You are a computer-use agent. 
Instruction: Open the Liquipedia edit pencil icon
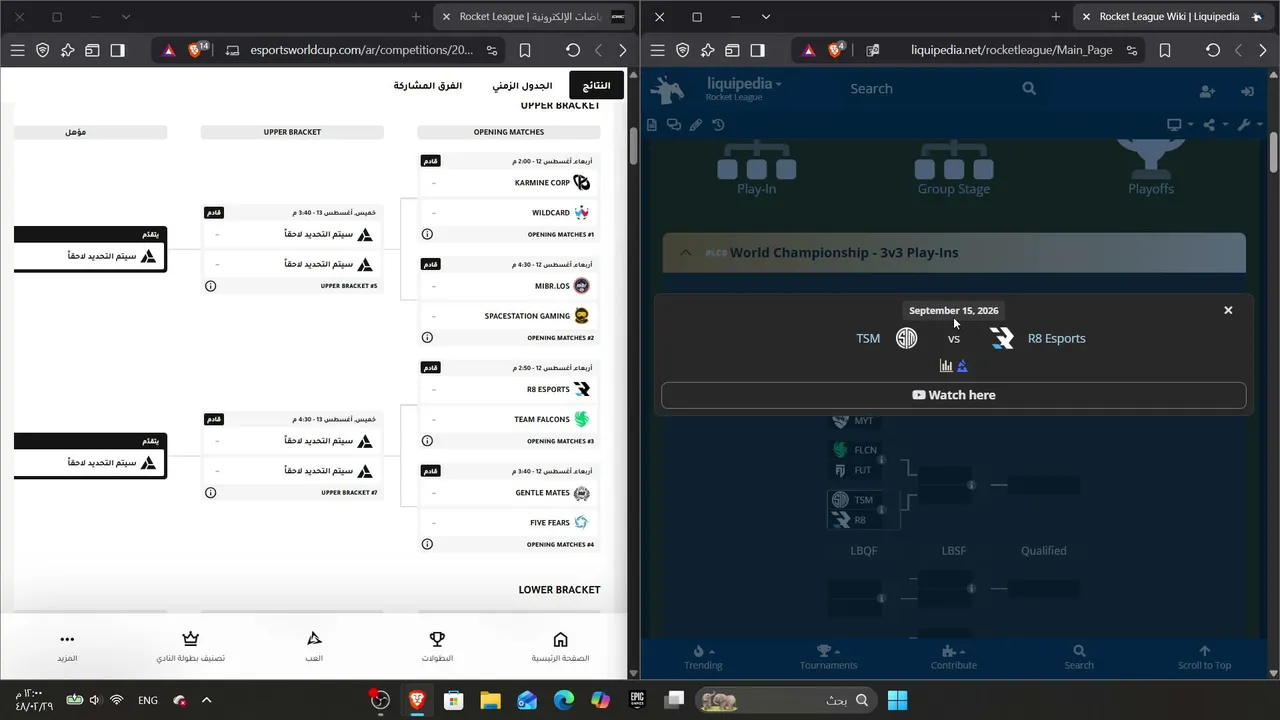pos(696,125)
